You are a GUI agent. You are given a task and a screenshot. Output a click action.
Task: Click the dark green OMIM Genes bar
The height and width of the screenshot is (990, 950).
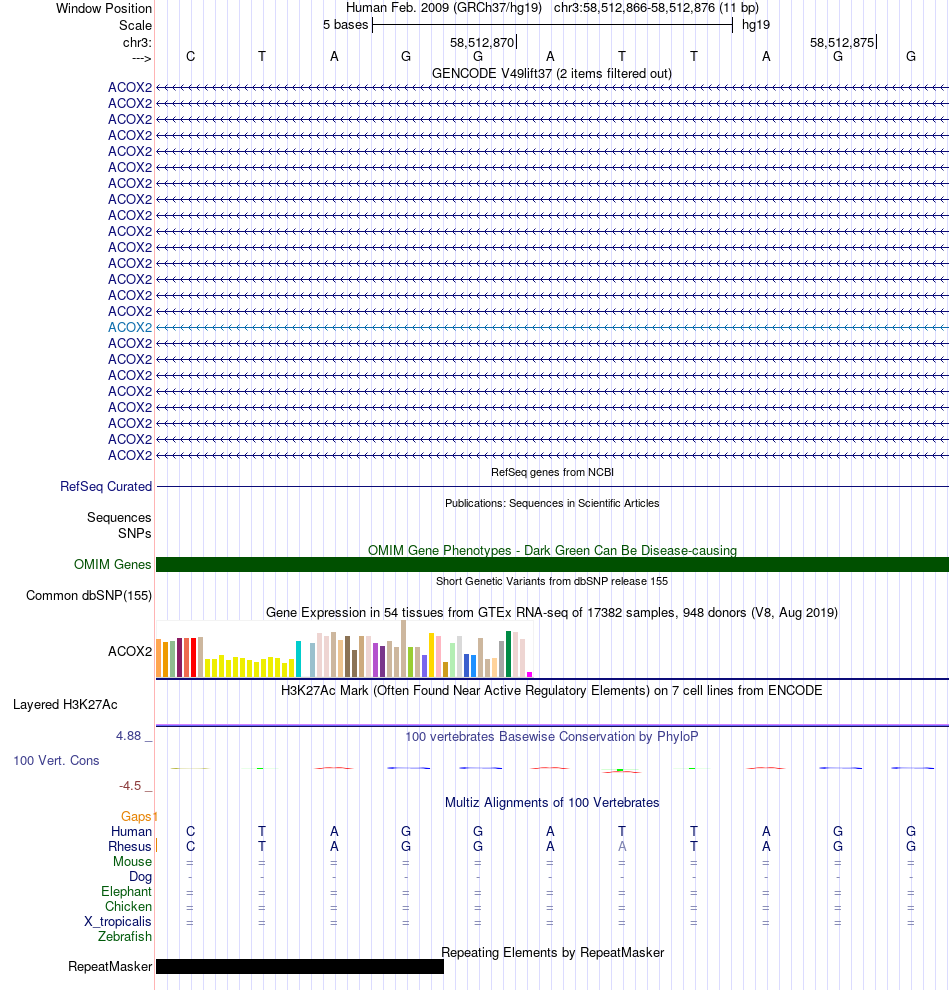point(552,564)
